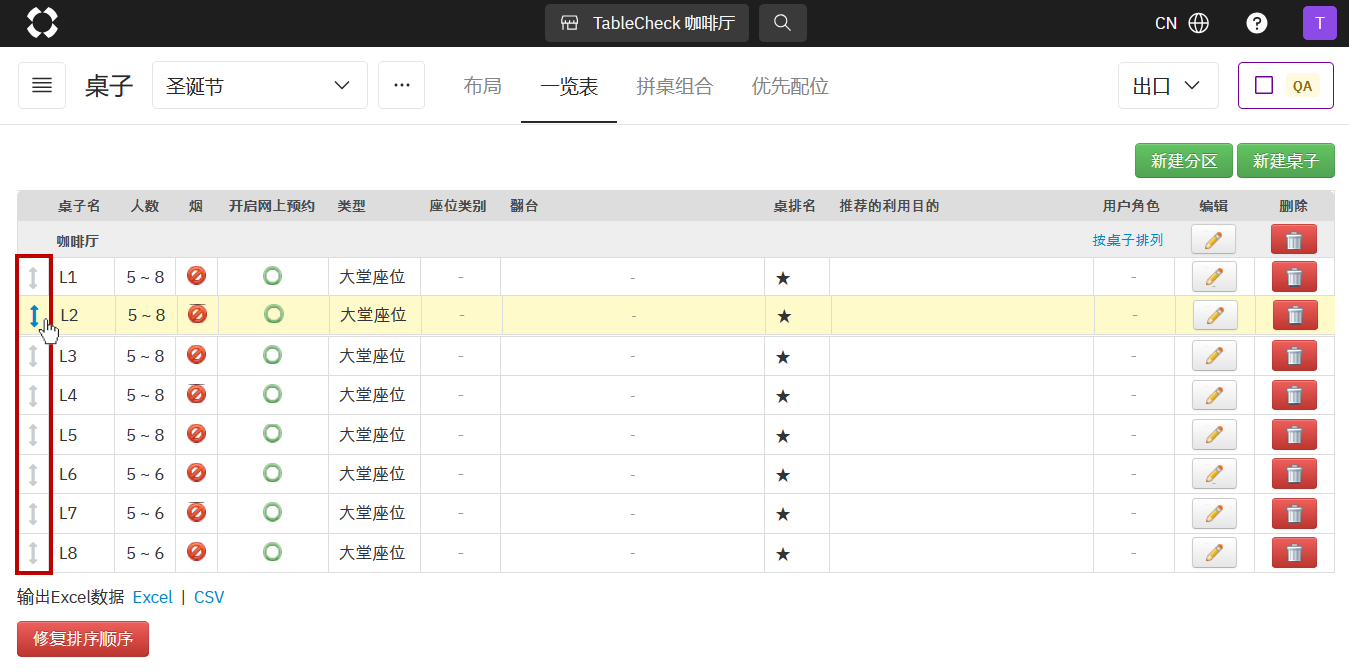Download the CSV export link
The height and width of the screenshot is (672, 1349).
point(209,597)
